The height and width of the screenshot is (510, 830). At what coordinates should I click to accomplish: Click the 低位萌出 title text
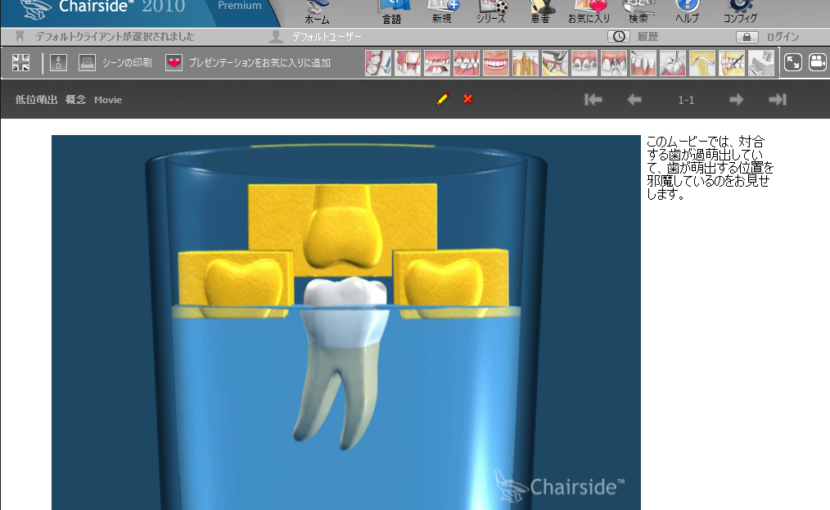[x=36, y=100]
